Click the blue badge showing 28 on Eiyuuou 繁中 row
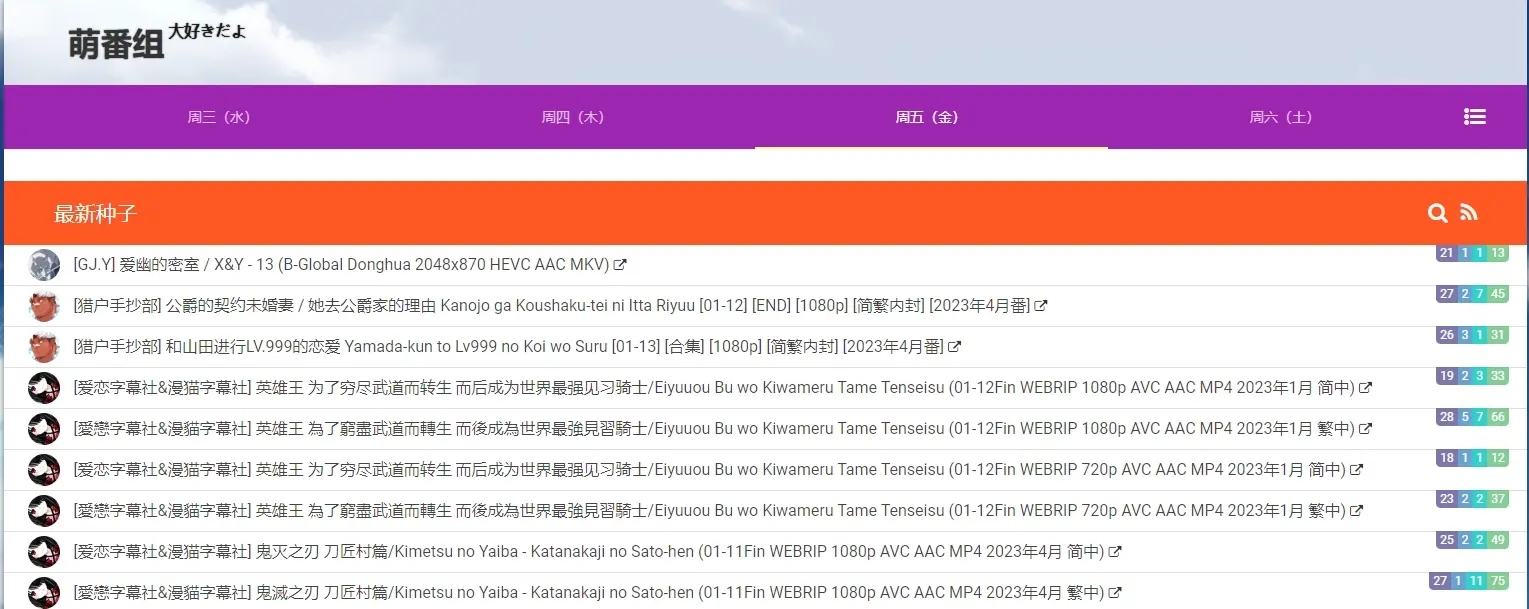 [x=1445, y=416]
